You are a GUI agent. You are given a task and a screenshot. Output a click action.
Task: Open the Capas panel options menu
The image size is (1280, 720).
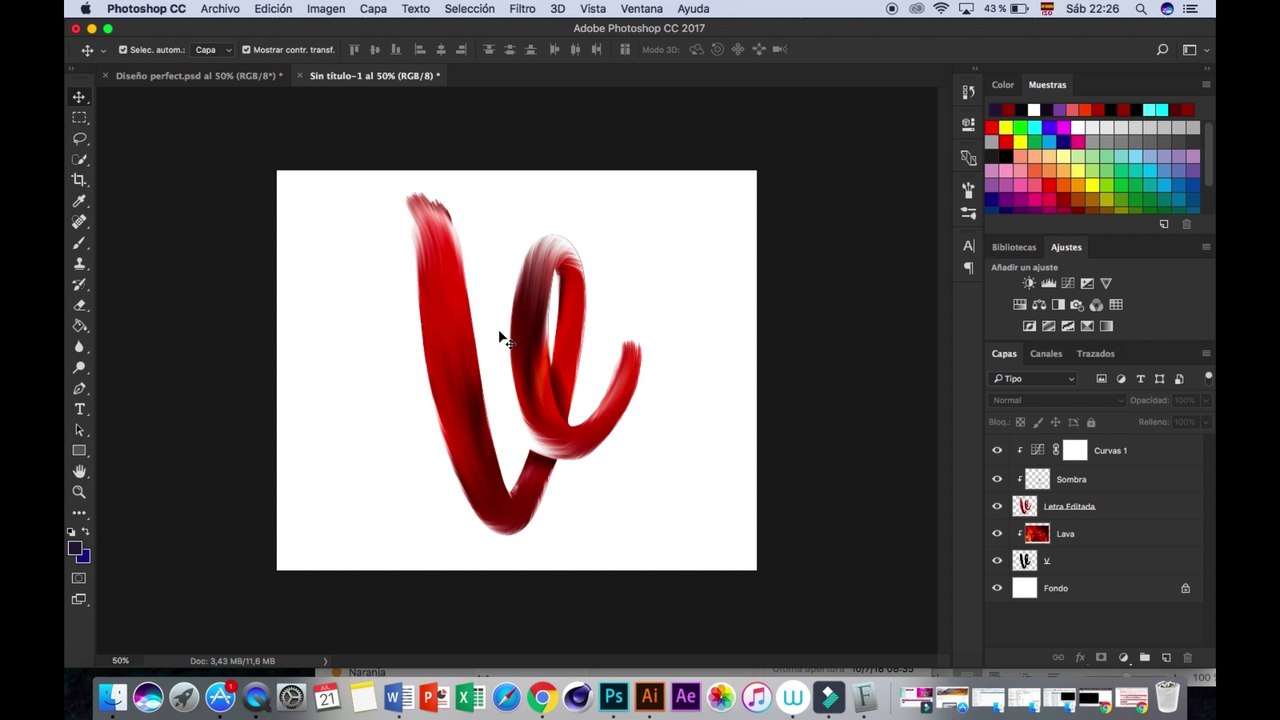click(1206, 353)
